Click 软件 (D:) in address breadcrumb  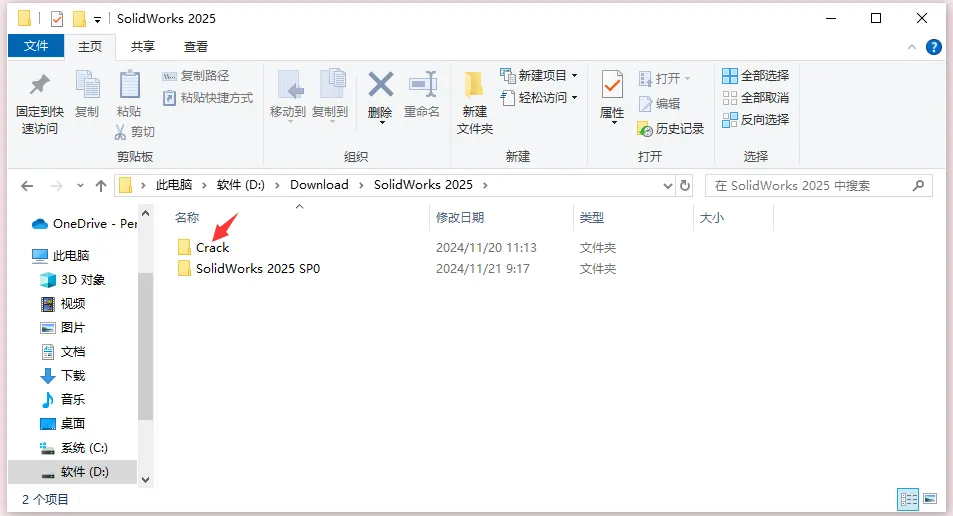pyautogui.click(x=241, y=185)
